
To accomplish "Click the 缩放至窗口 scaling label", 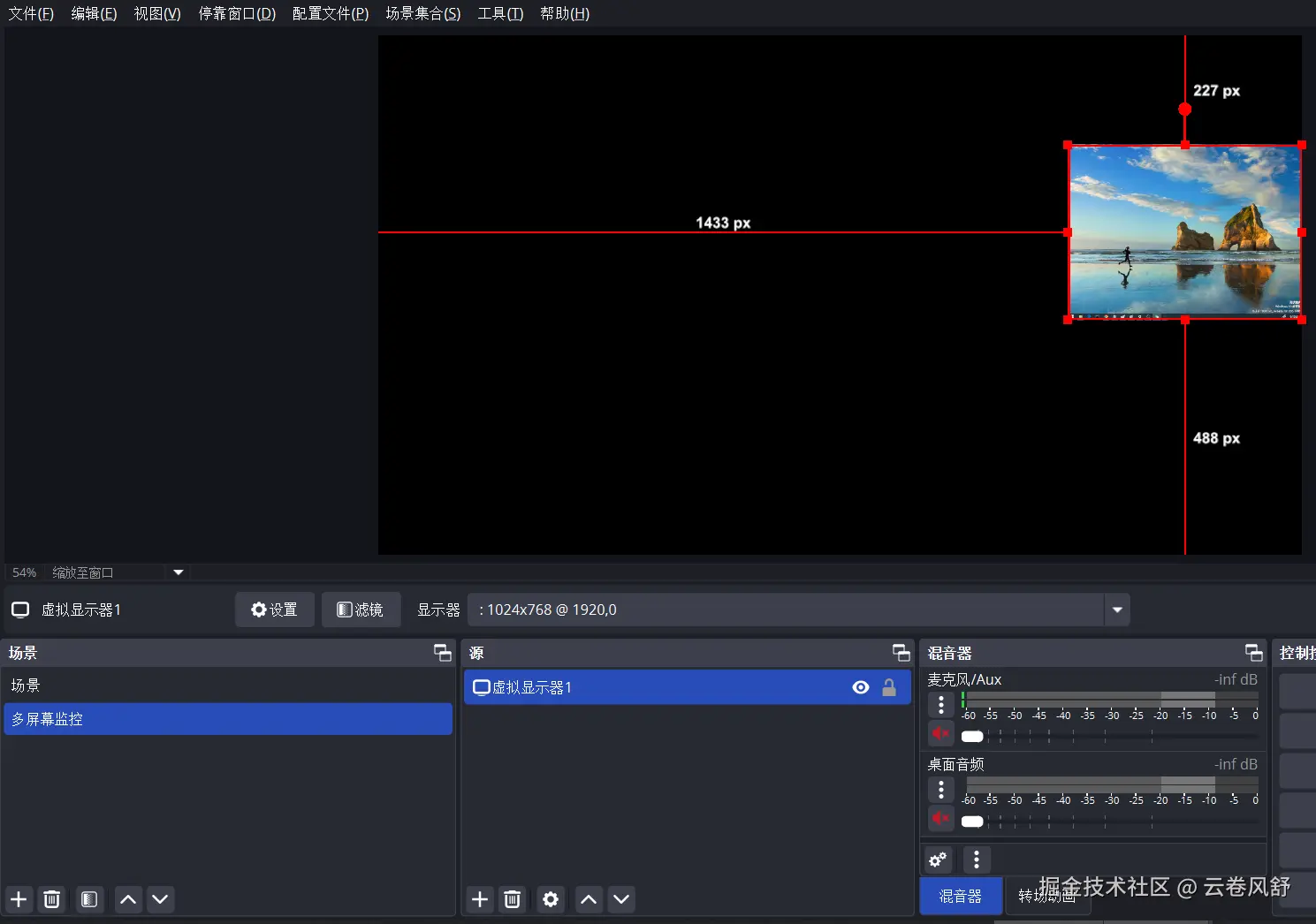I will pos(83,572).
